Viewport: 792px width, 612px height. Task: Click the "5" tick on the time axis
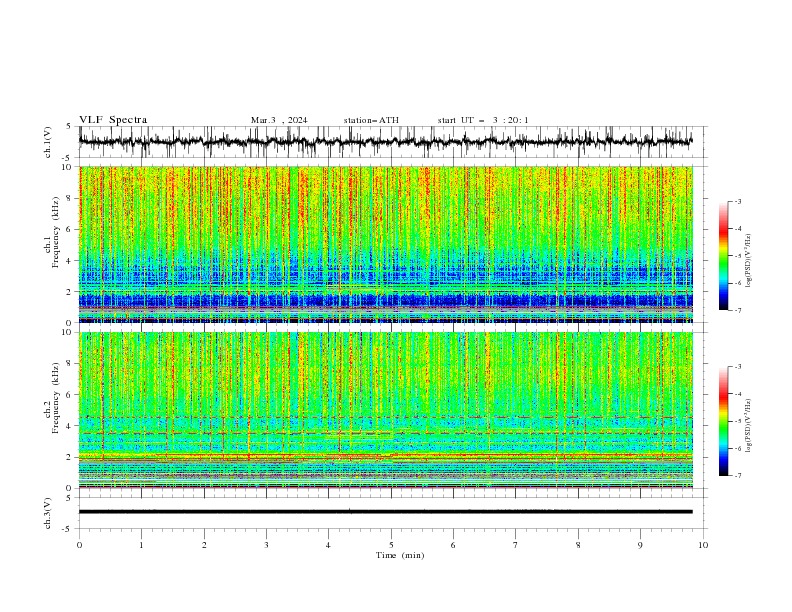[391, 545]
